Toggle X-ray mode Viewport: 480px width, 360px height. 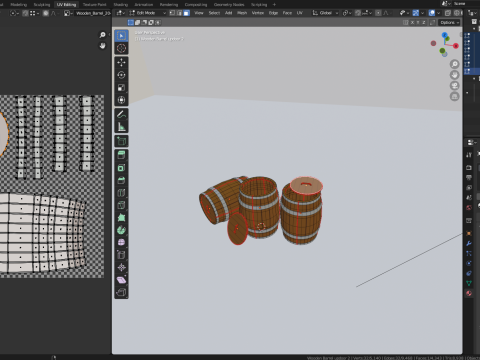[x=448, y=13]
